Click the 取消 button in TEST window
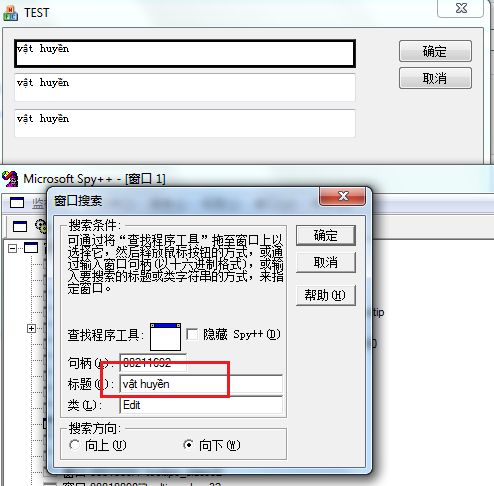Viewport: 494px width, 486px height. tap(435, 78)
